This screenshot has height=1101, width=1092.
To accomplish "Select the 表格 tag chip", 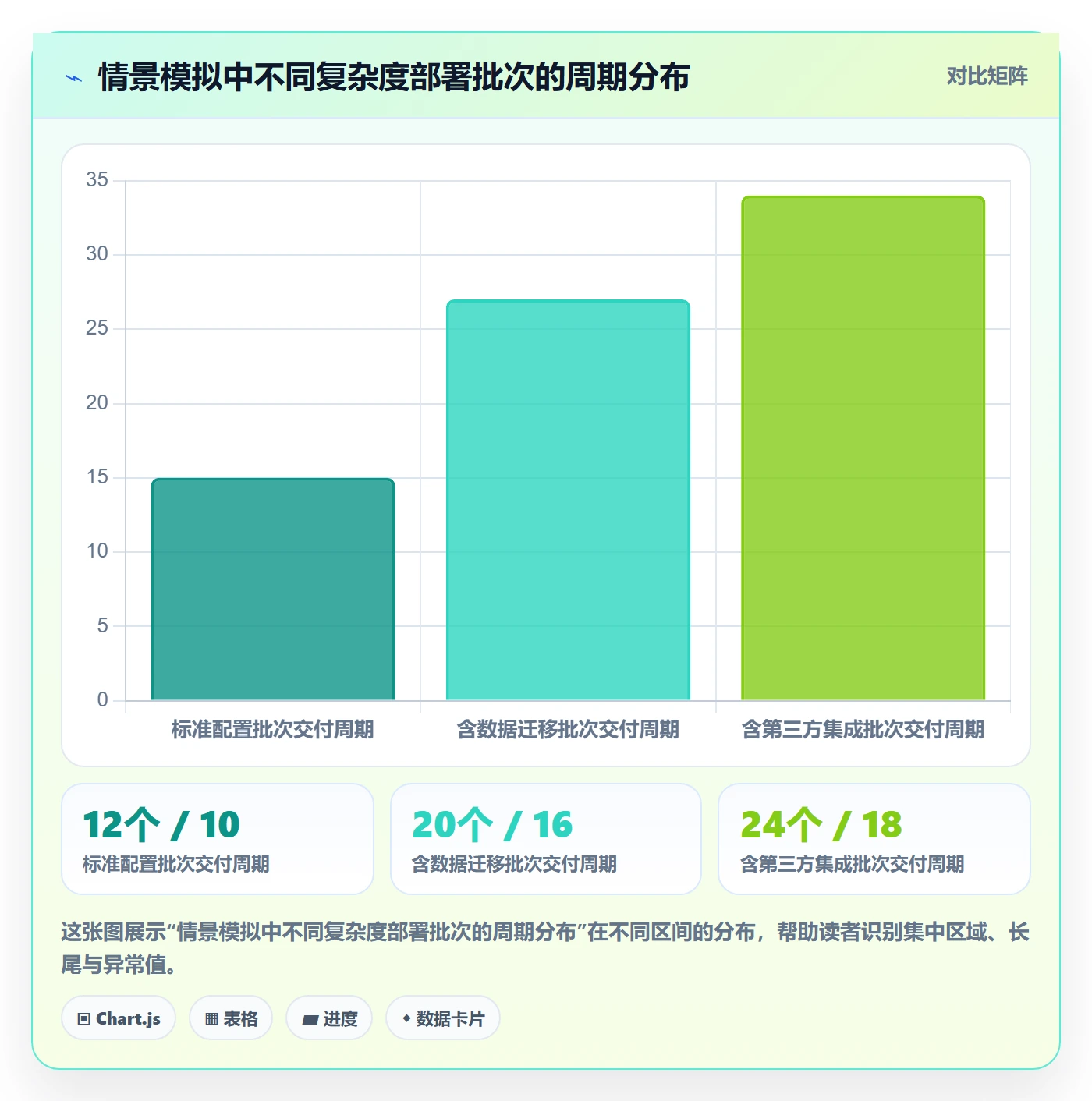I will (231, 1018).
